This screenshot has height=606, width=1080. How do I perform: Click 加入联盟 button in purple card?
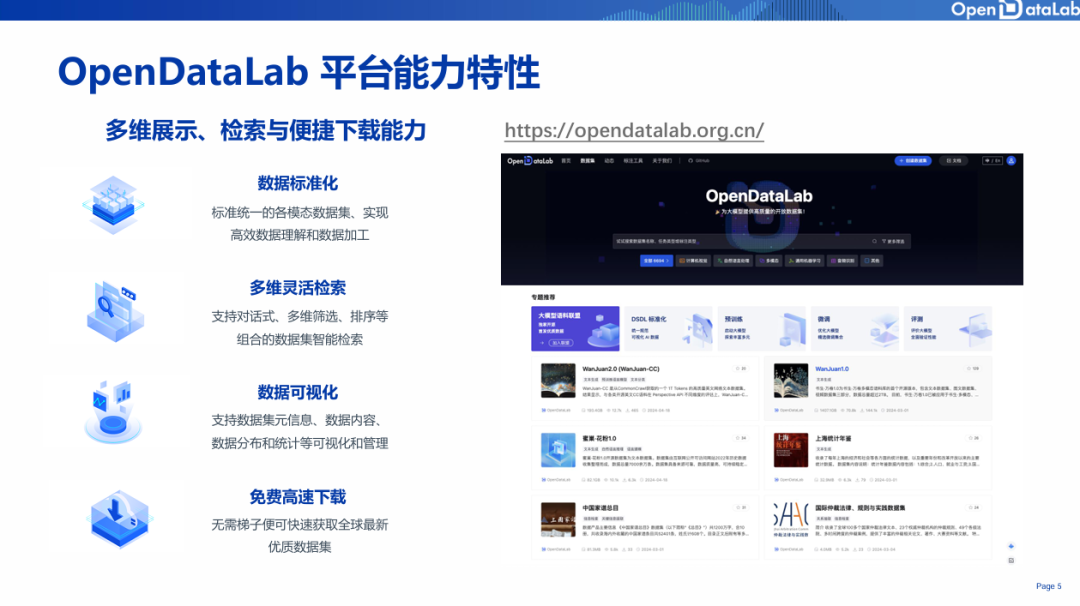(560, 342)
